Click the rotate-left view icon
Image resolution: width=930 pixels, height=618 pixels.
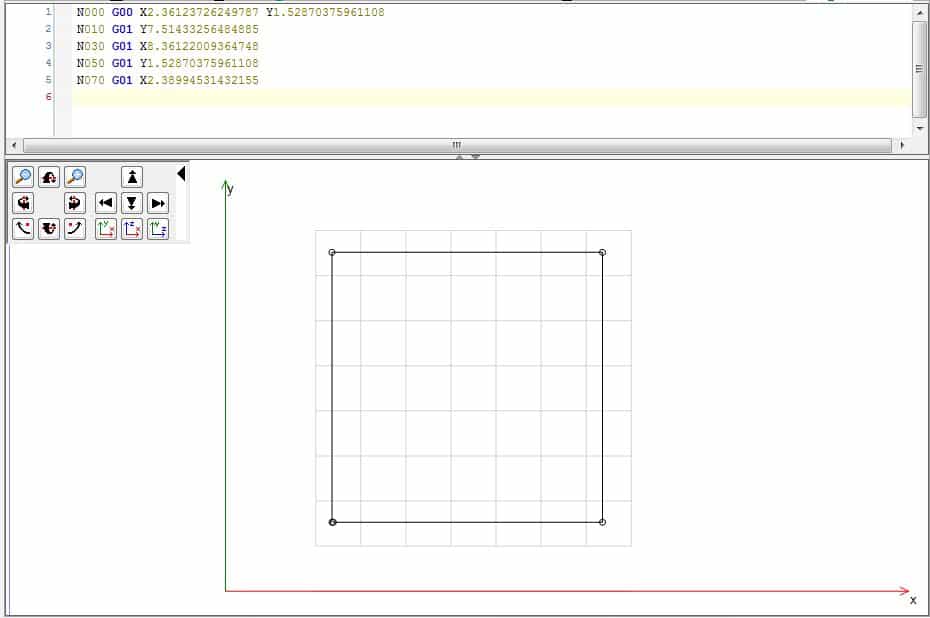[23, 203]
